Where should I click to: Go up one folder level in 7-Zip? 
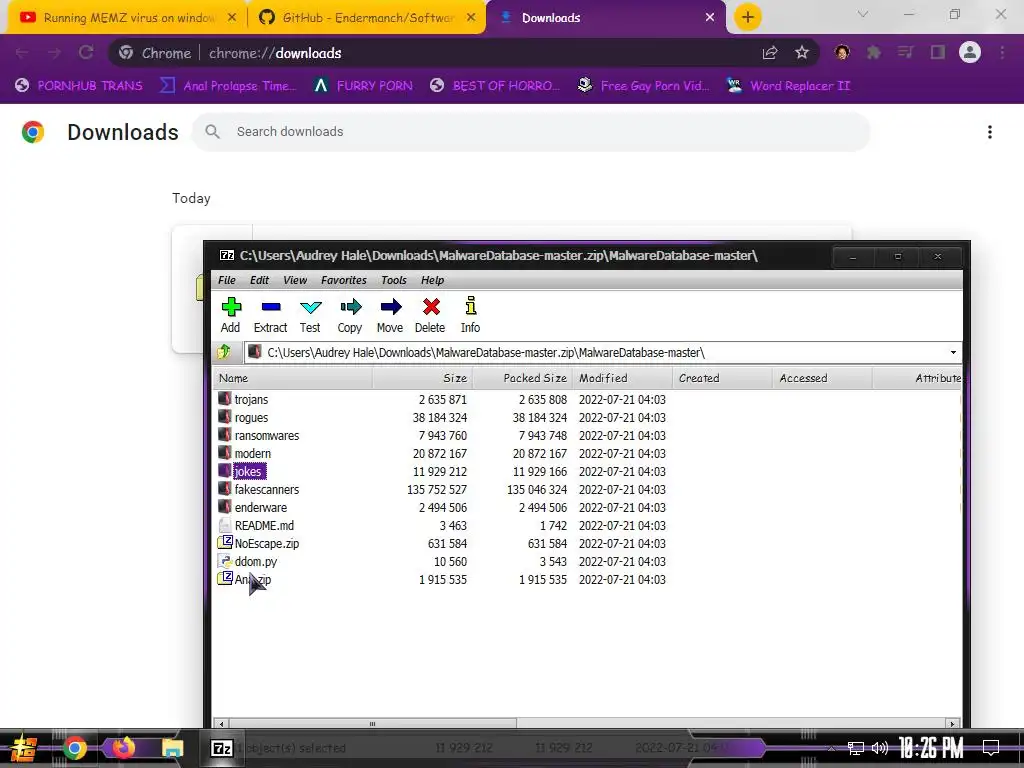(x=225, y=353)
